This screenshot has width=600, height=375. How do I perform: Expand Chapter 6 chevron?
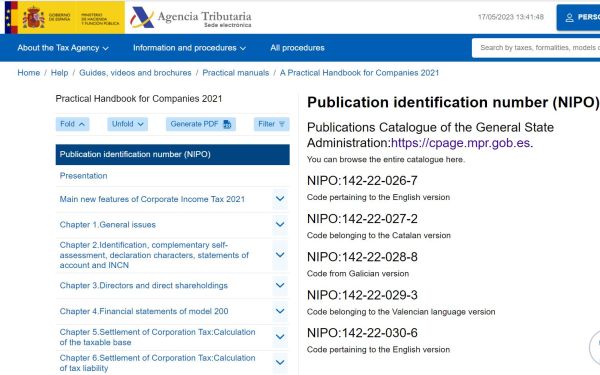tap(280, 362)
